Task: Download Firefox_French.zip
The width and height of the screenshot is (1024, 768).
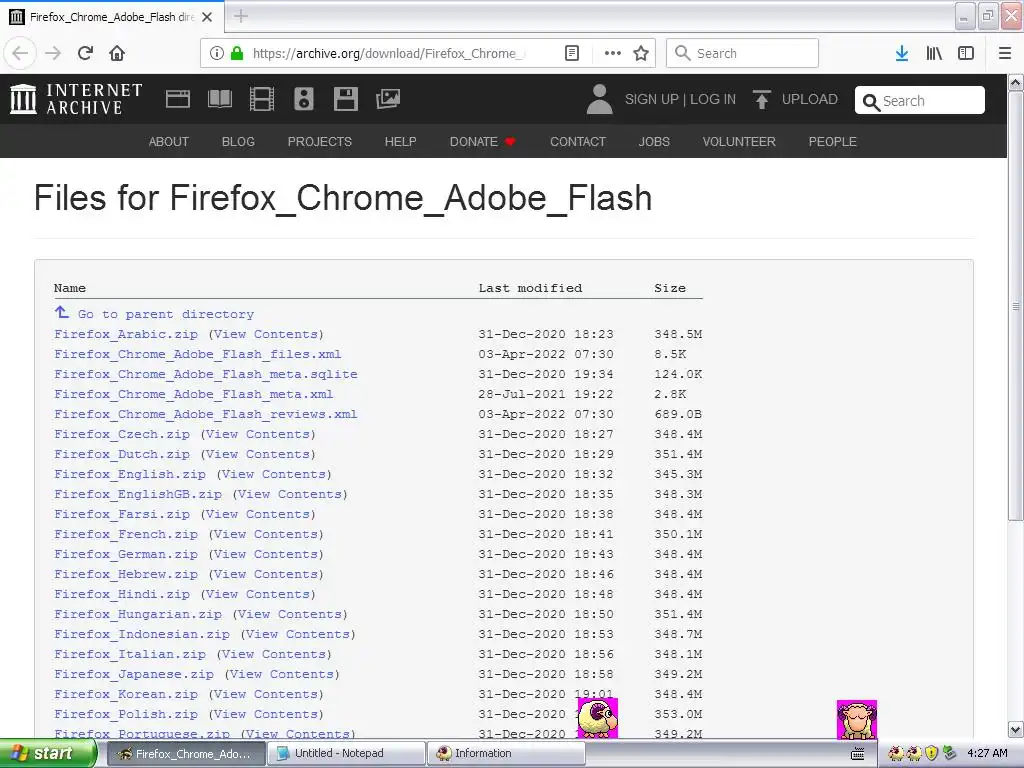Action: click(x=126, y=534)
